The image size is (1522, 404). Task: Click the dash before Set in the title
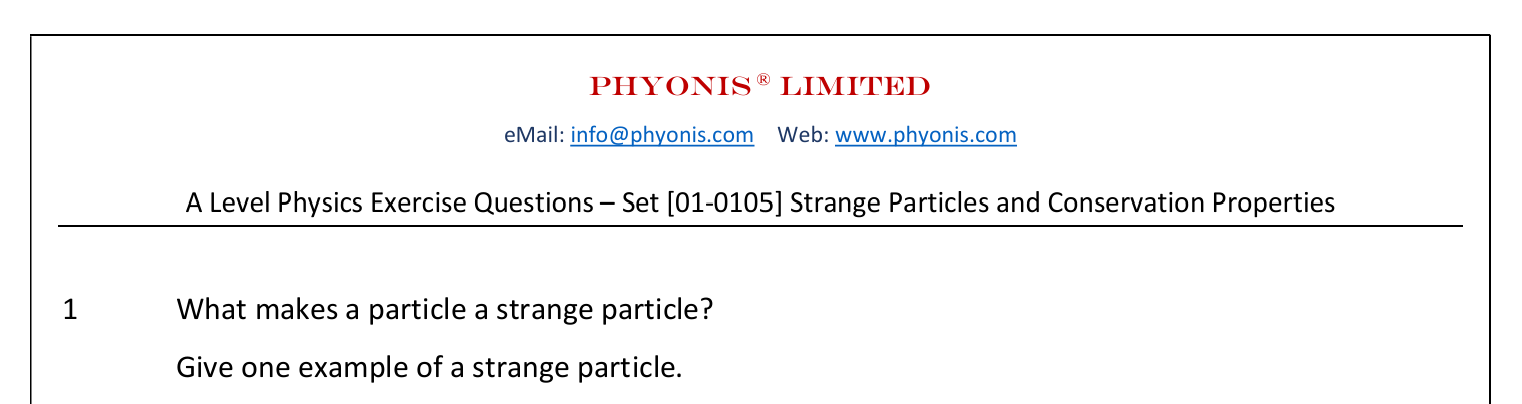point(606,203)
